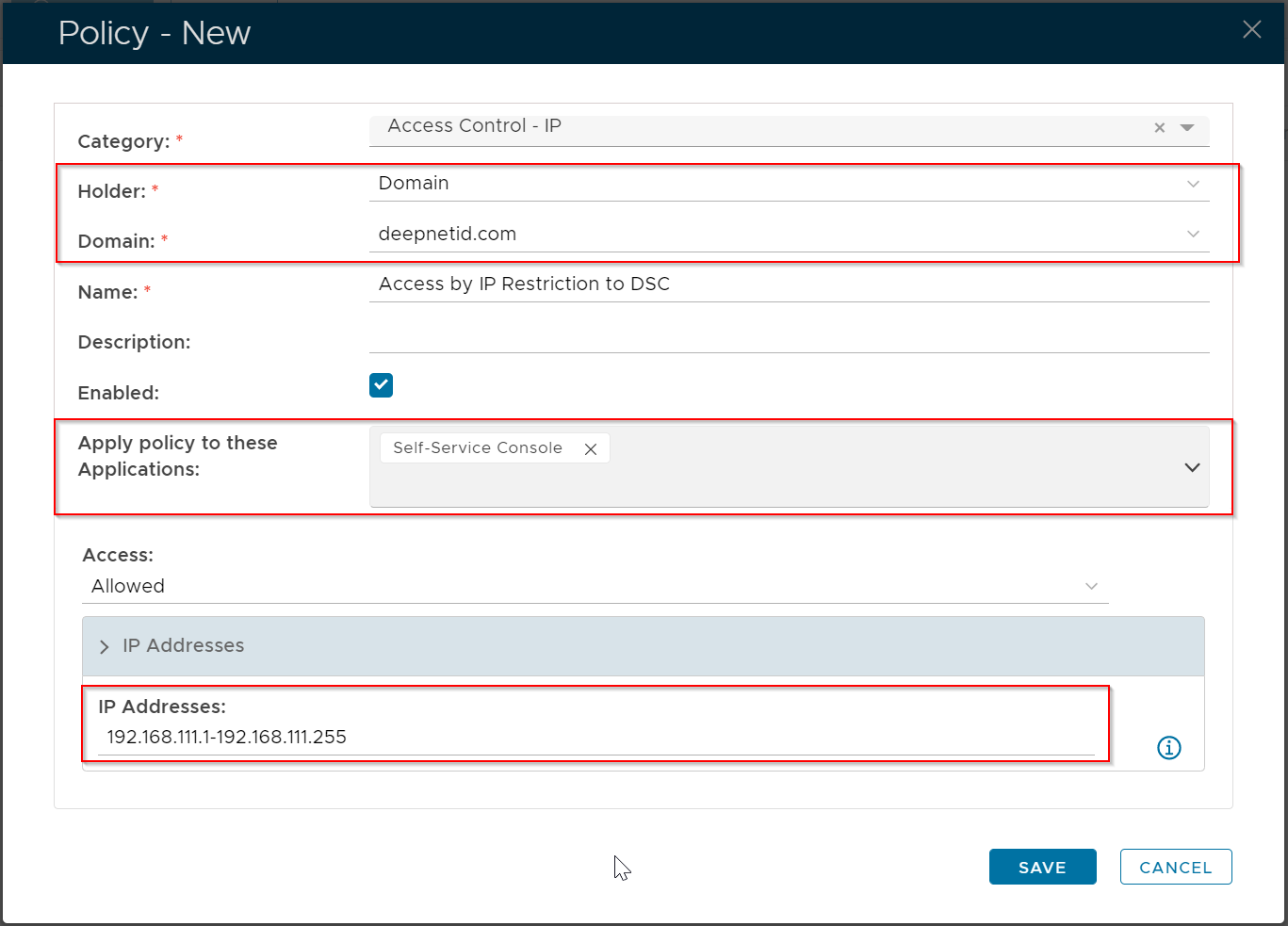
Task: Focus the empty Description field
Action: click(x=788, y=336)
